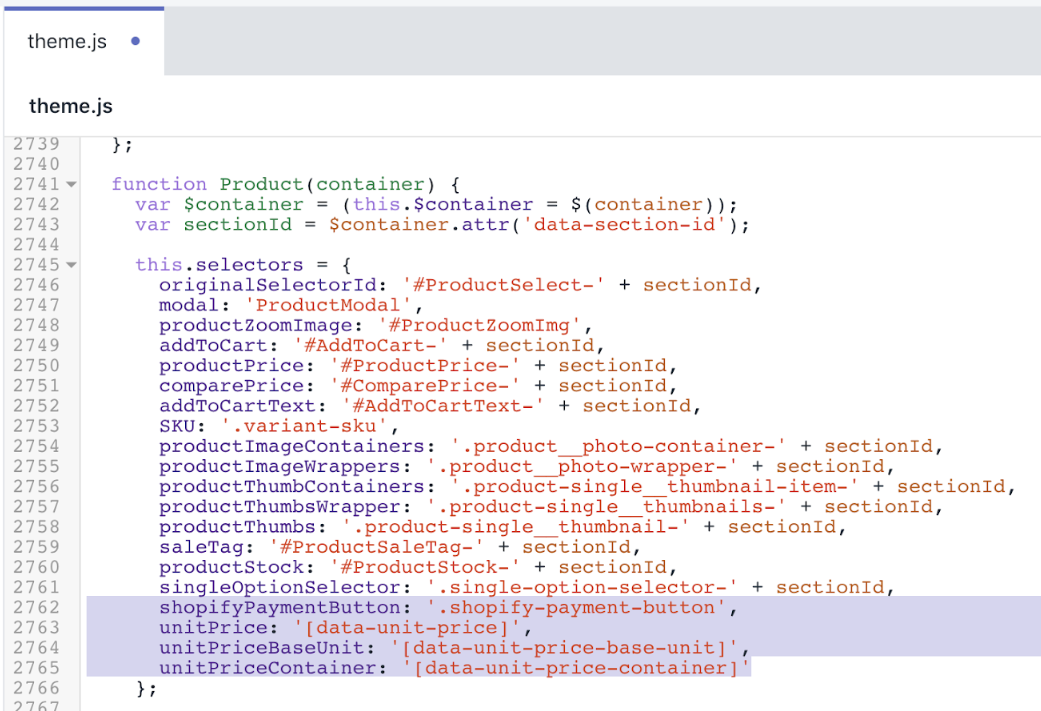Image resolution: width=1041 pixels, height=711 pixels.
Task: Collapse the Product function at line 2741
Action: click(x=71, y=185)
